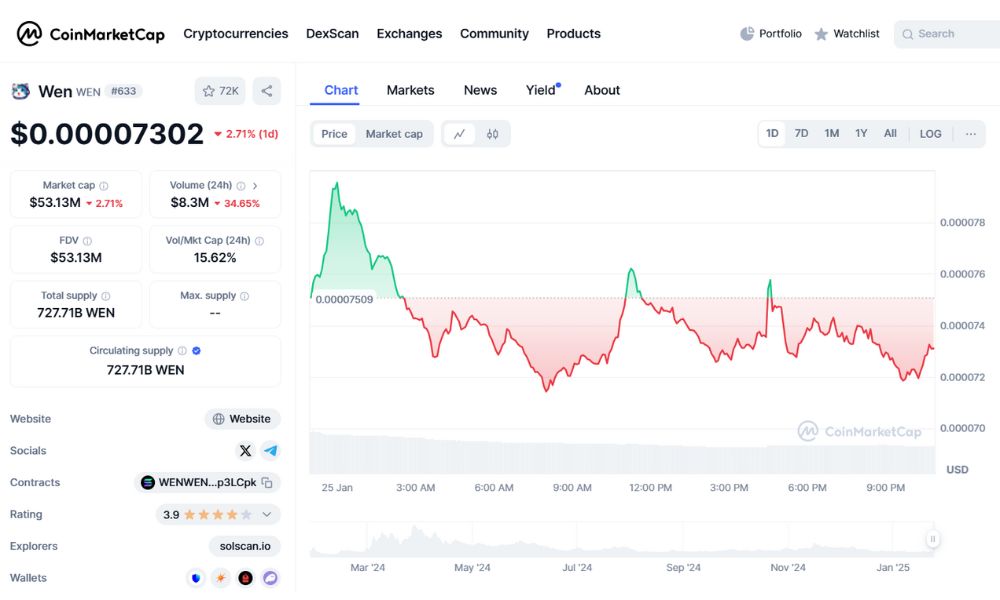
Task: Click the WENWEN...p3LCpk contract chip
Action: pos(207,483)
